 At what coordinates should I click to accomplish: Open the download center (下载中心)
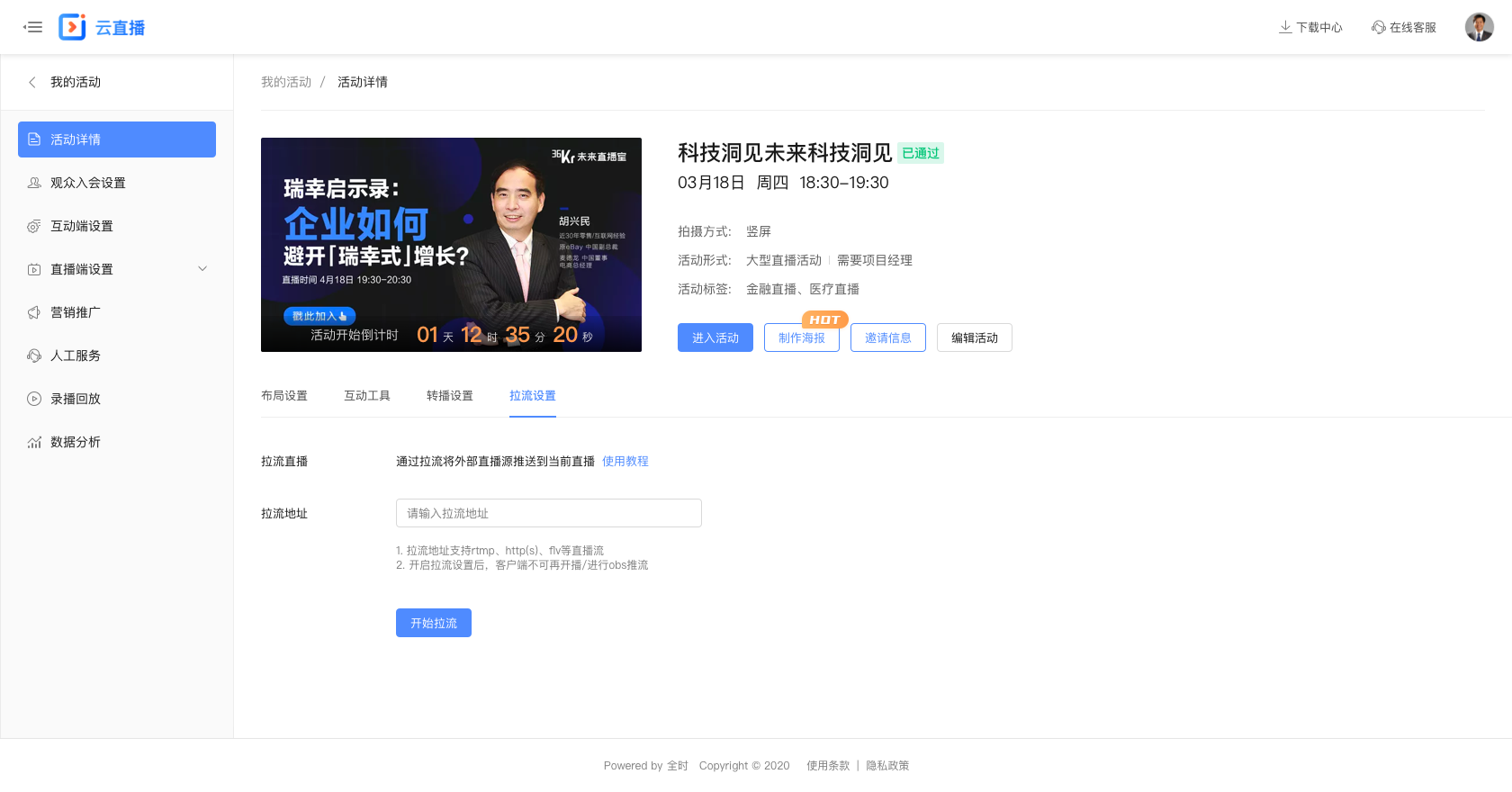point(1310,27)
